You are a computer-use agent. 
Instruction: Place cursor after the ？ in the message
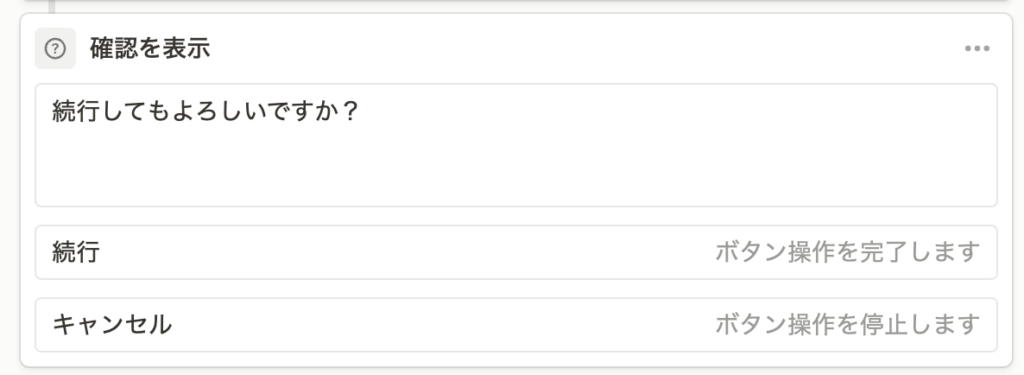pos(360,112)
